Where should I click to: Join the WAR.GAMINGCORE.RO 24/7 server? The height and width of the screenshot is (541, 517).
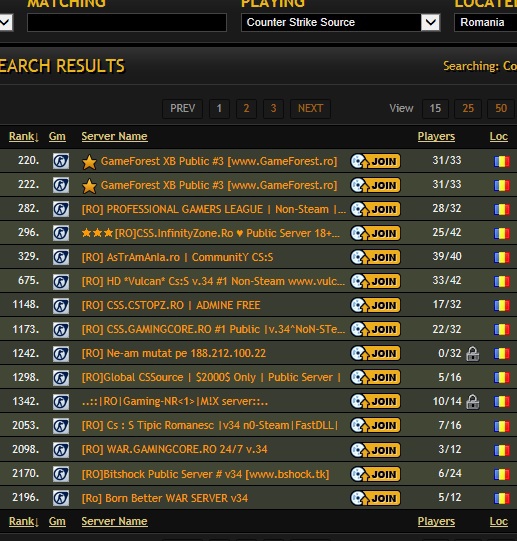click(x=375, y=450)
